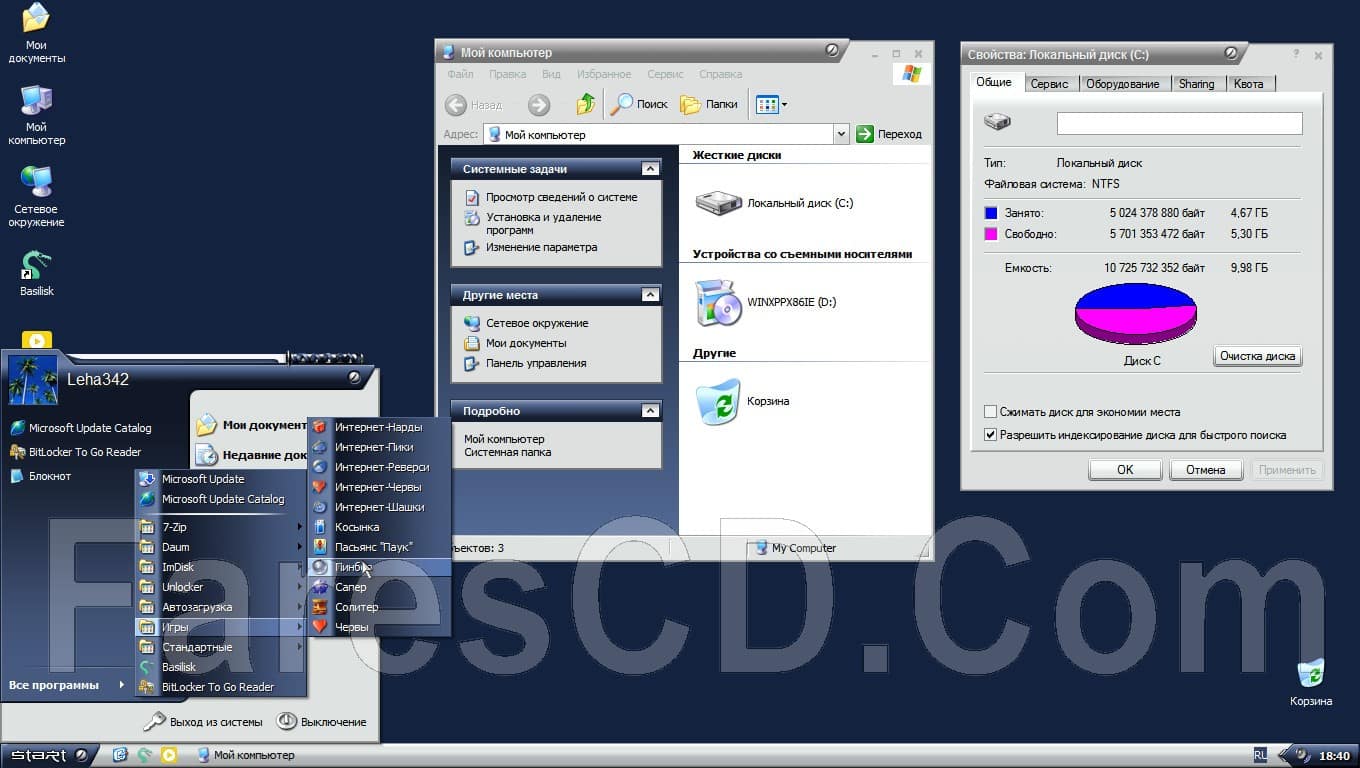Image resolution: width=1360 pixels, height=768 pixels.
Task: Launch Солитер game
Action: tap(379, 607)
